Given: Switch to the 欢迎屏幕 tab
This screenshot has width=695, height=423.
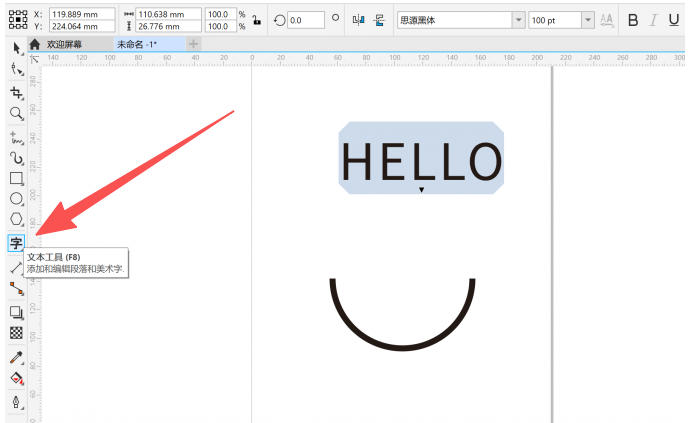Looking at the screenshot, I should (64, 44).
